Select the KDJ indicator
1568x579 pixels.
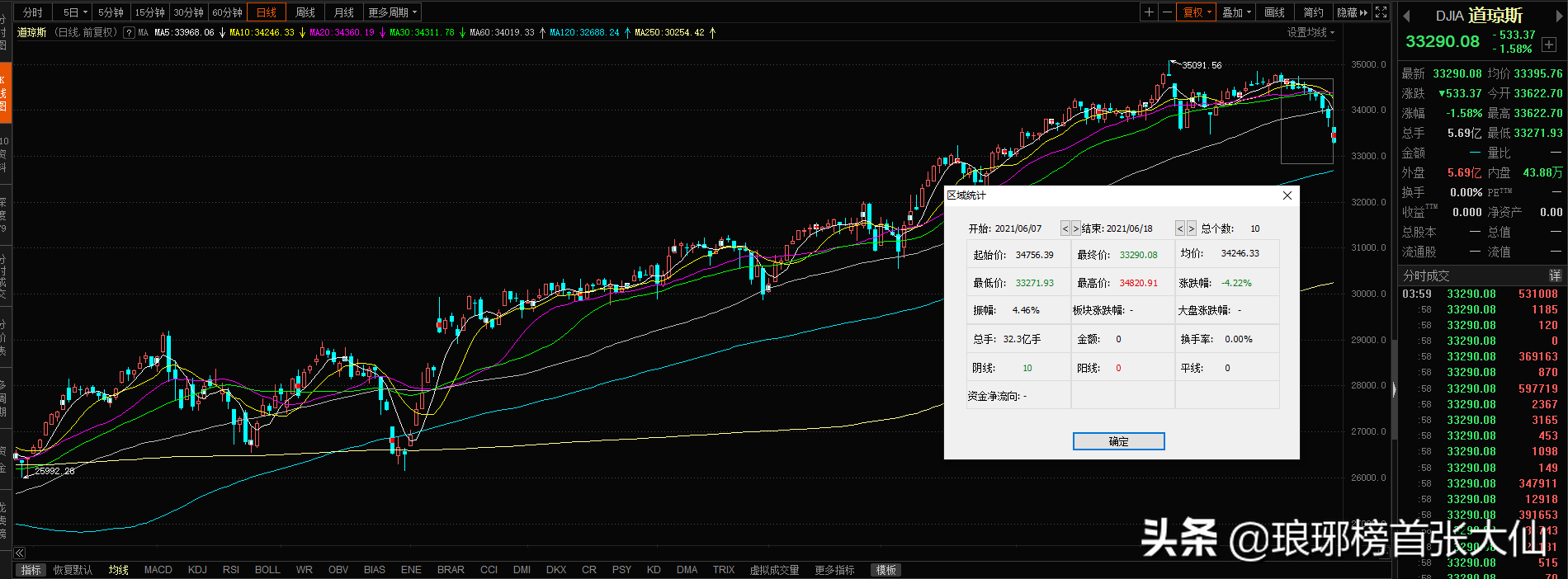(197, 570)
